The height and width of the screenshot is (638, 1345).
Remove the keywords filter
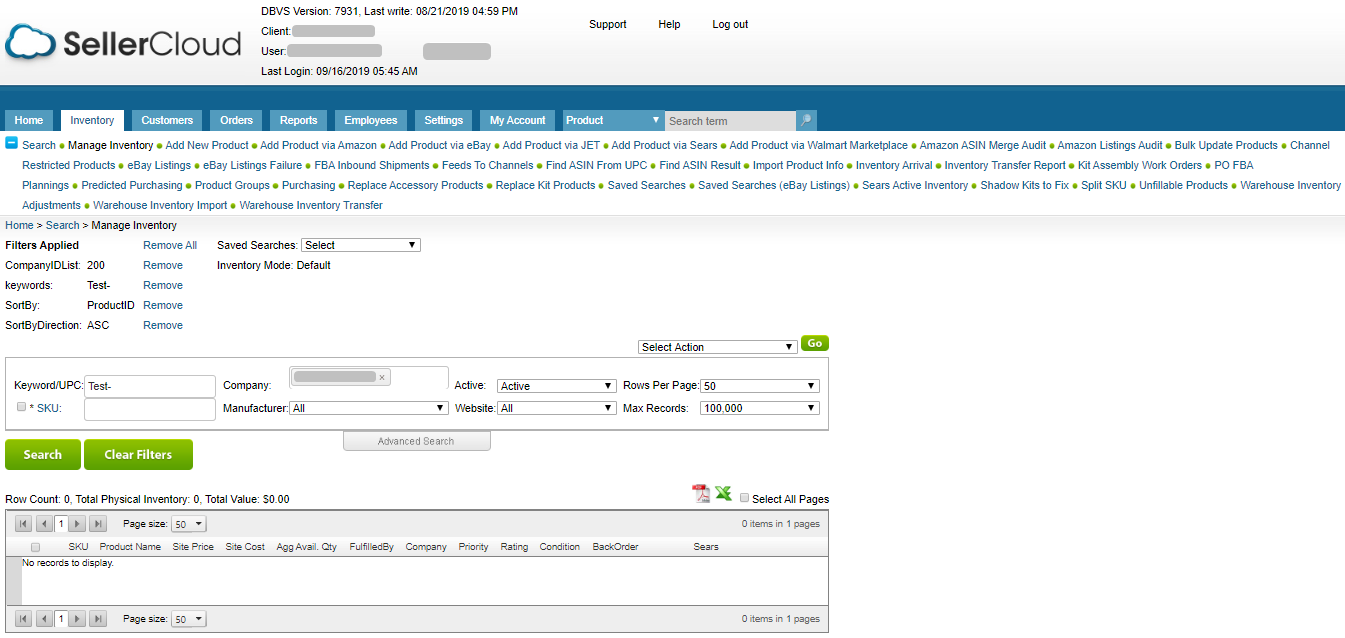(163, 285)
